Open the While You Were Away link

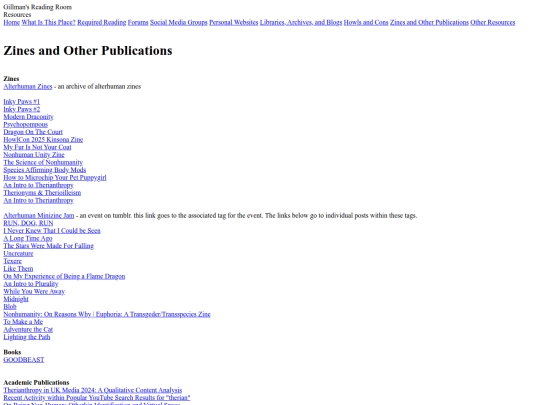(x=34, y=291)
